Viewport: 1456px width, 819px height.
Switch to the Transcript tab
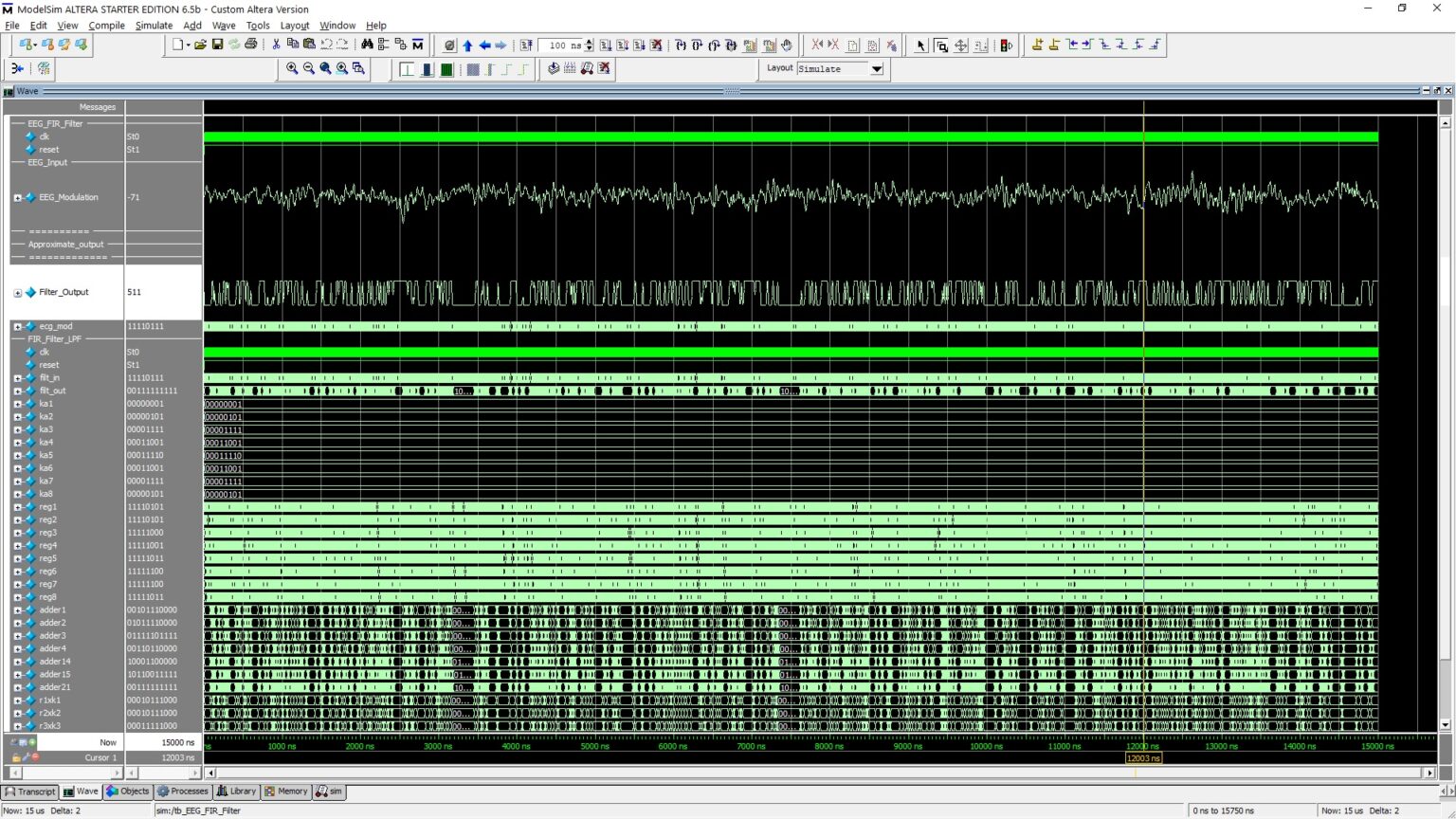pyautogui.click(x=30, y=792)
